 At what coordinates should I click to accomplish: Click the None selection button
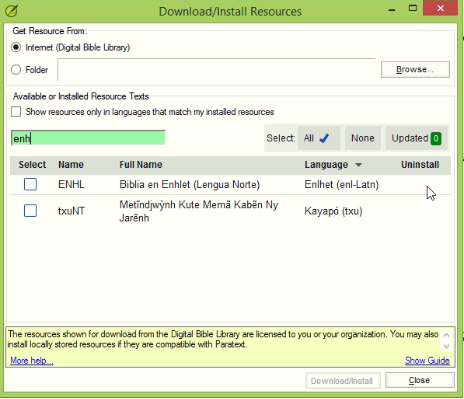pos(362,138)
